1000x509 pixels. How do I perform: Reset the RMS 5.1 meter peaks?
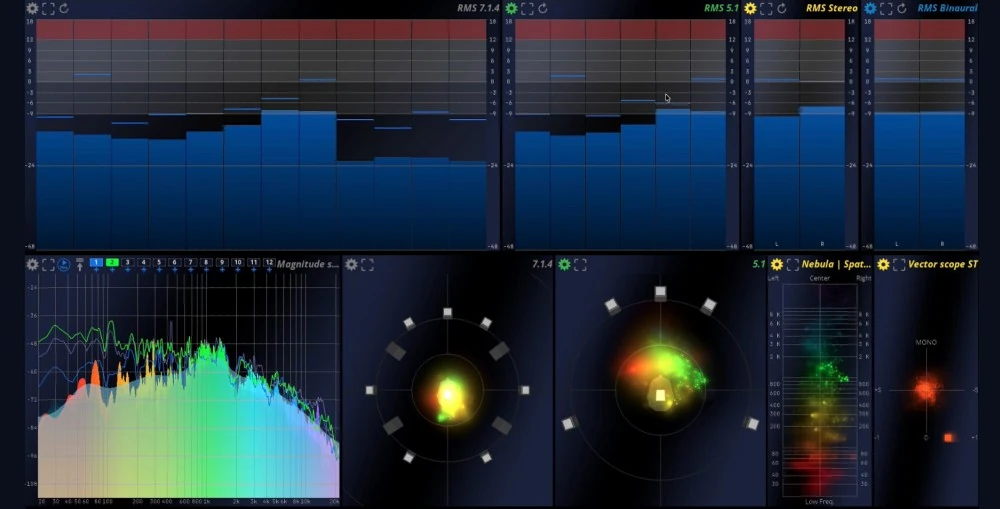tap(543, 8)
